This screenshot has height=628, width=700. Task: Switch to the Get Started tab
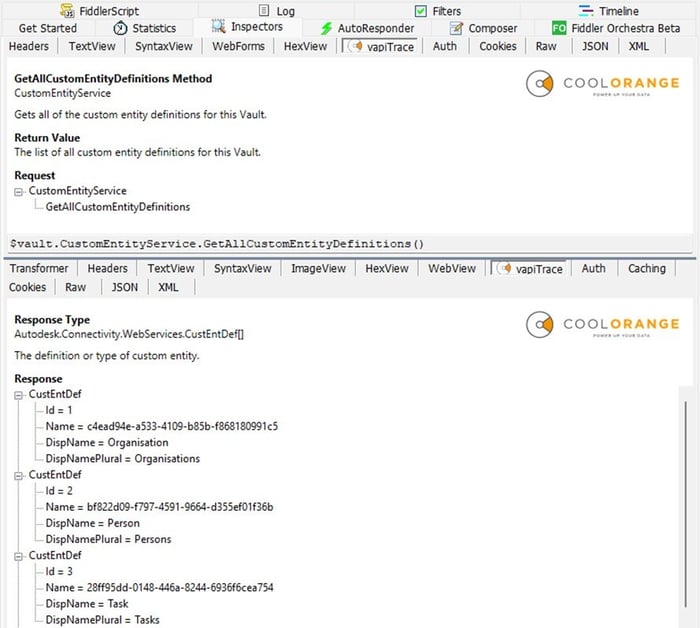(x=48, y=28)
